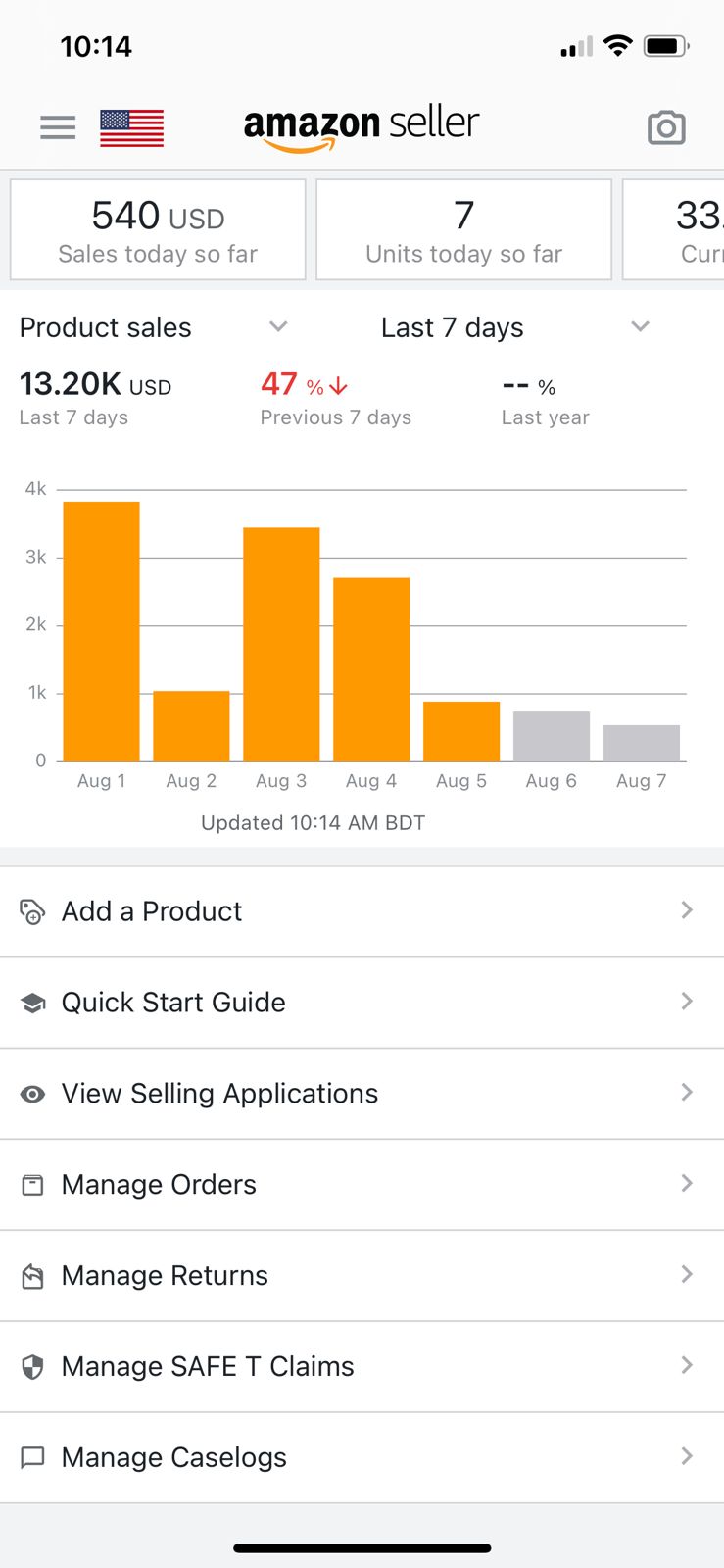This screenshot has width=724, height=1568.
Task: Tap the Manage Caselogs speech bubble icon
Action: pos(32,1458)
